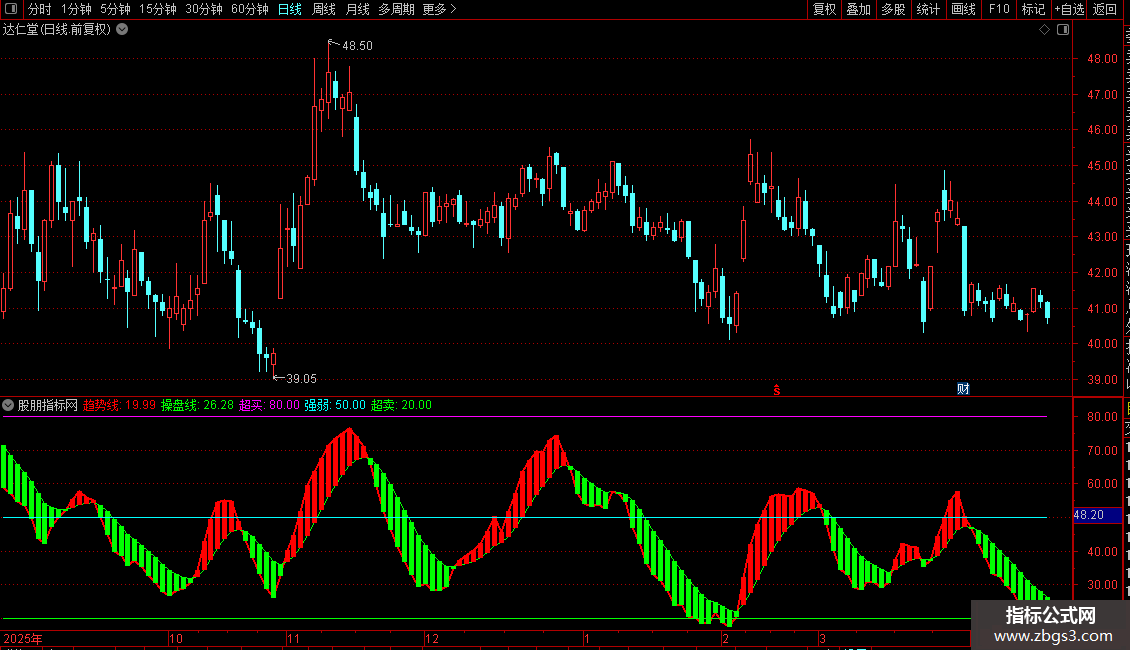The width and height of the screenshot is (1130, 650).
Task: Click the red S marker on the price chart
Action: point(777,390)
